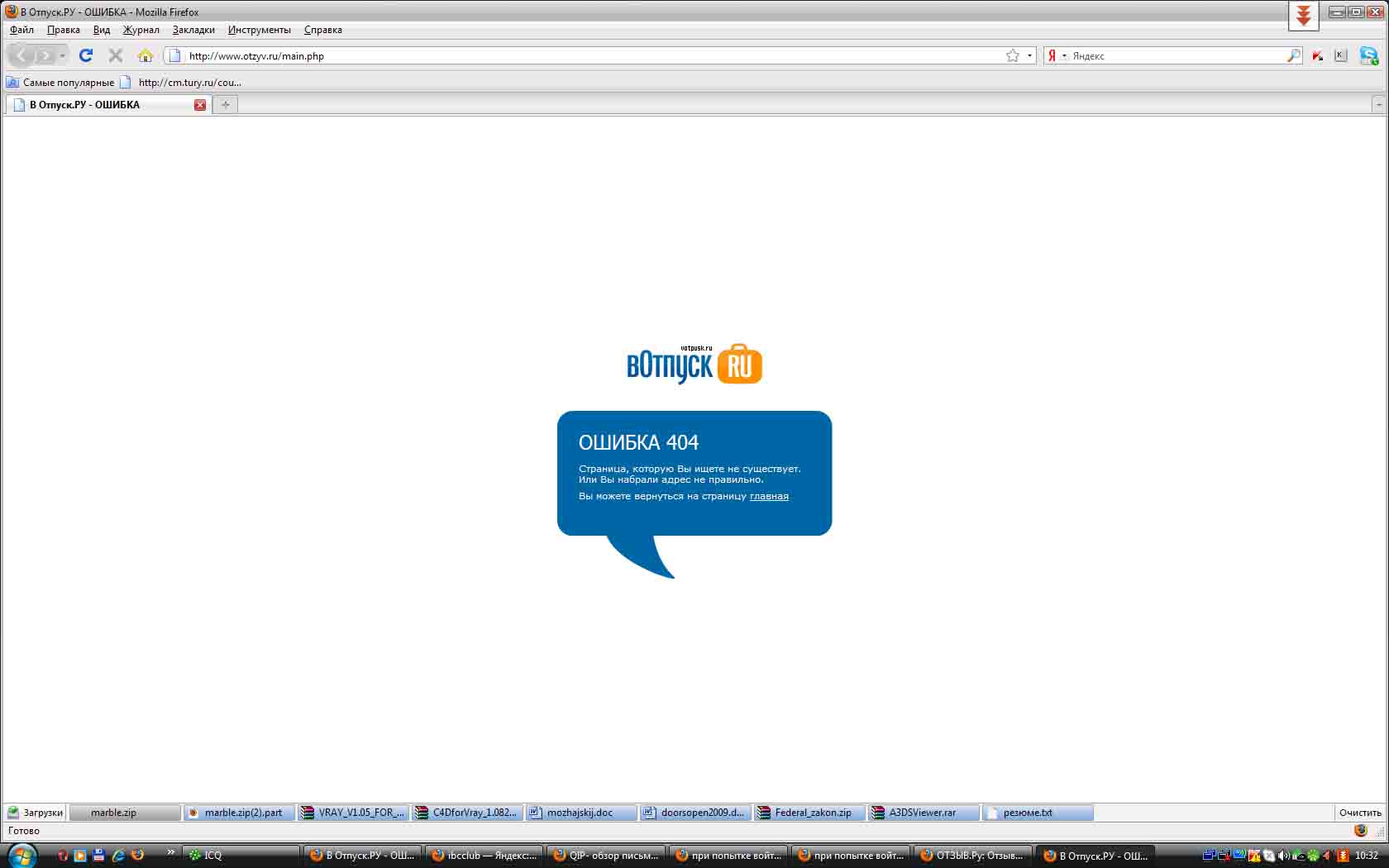Open резюме.txt download item
The image size is (1389, 868).
coord(1037,813)
